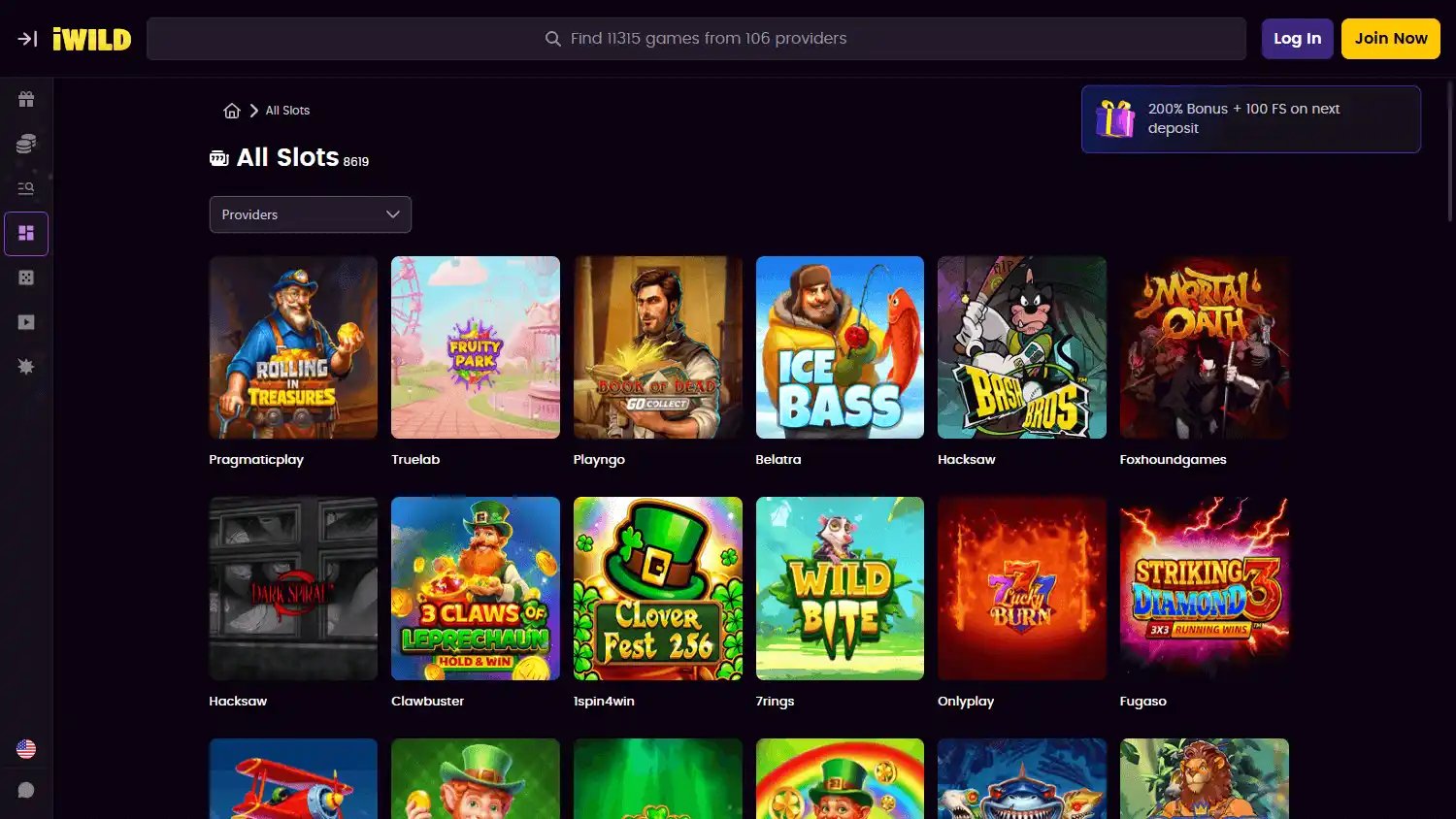
Task: Focus the Find games search field
Action: point(696,39)
